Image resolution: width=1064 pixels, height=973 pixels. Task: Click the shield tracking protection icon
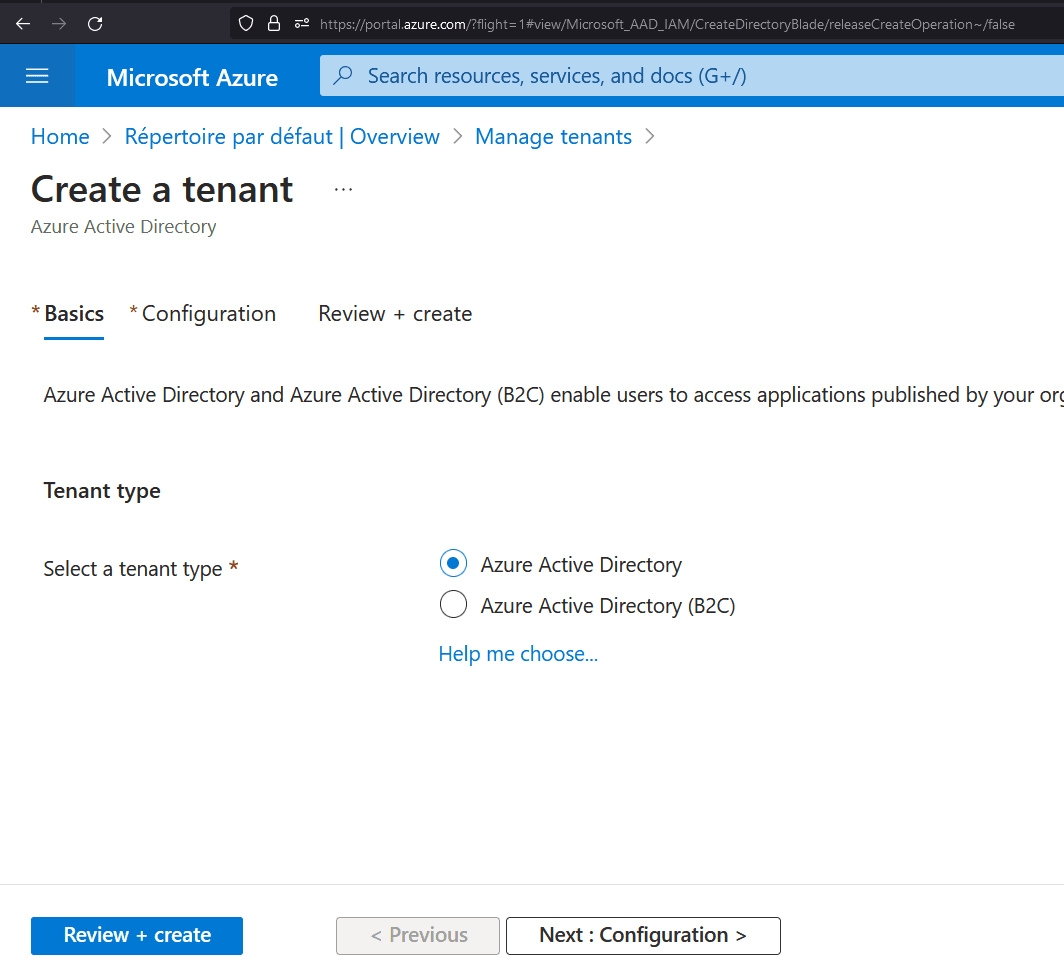(x=246, y=23)
